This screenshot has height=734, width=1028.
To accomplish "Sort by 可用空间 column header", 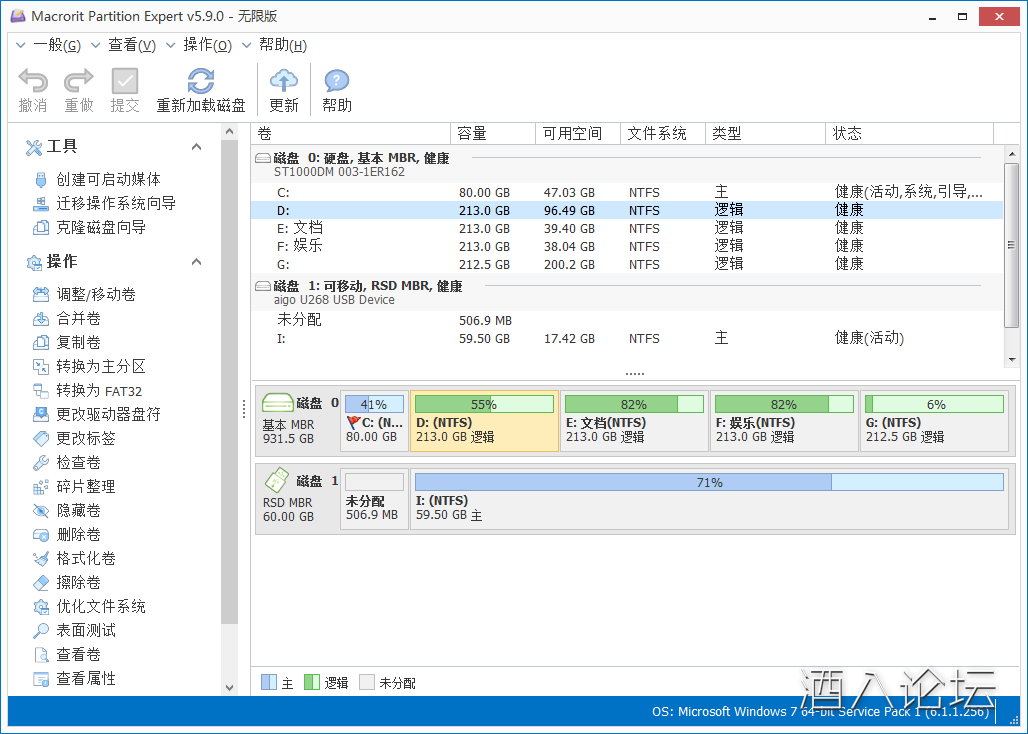I will click(572, 134).
